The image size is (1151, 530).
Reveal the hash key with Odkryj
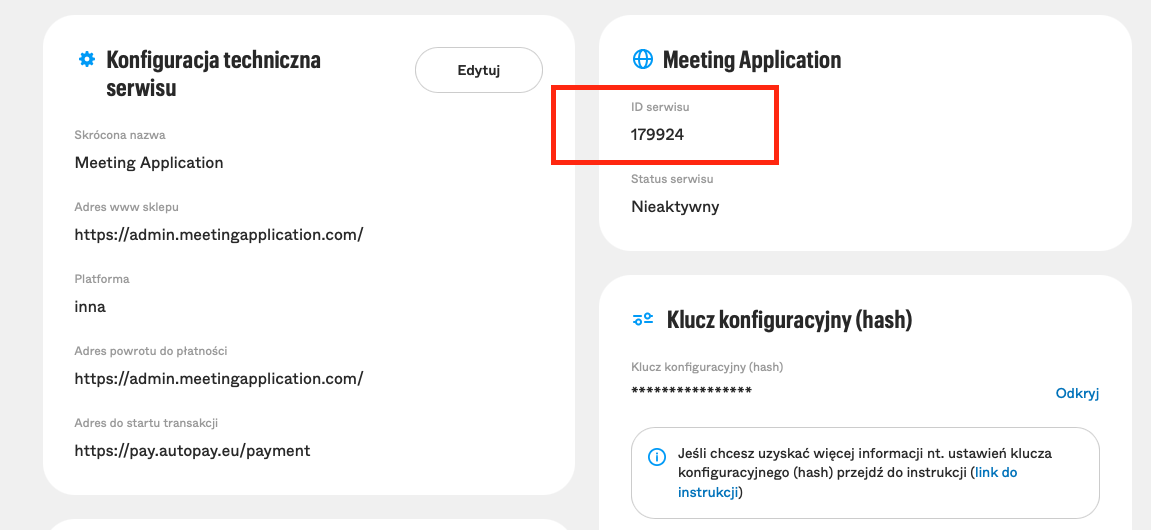click(1077, 393)
